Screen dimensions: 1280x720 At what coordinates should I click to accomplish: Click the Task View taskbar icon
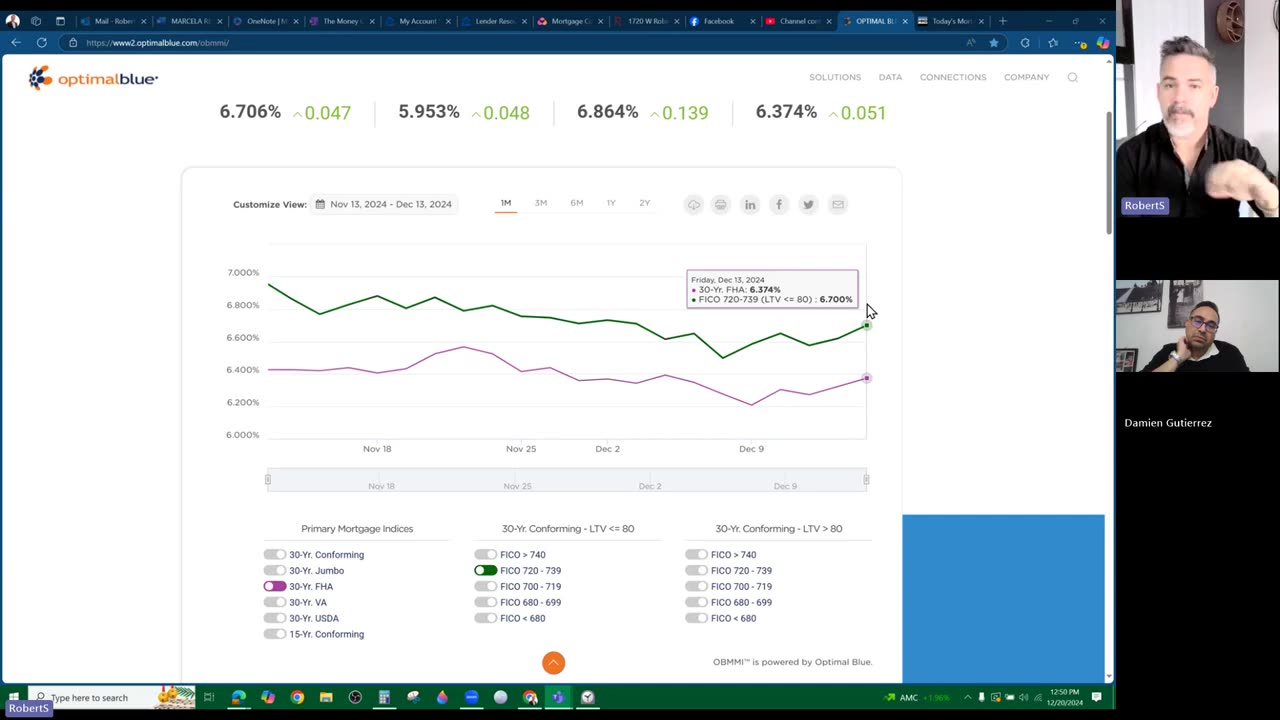(209, 697)
